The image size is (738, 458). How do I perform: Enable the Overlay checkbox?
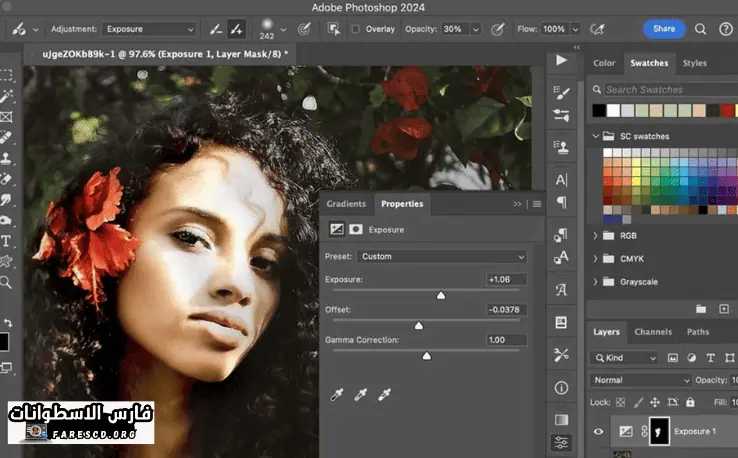click(355, 30)
